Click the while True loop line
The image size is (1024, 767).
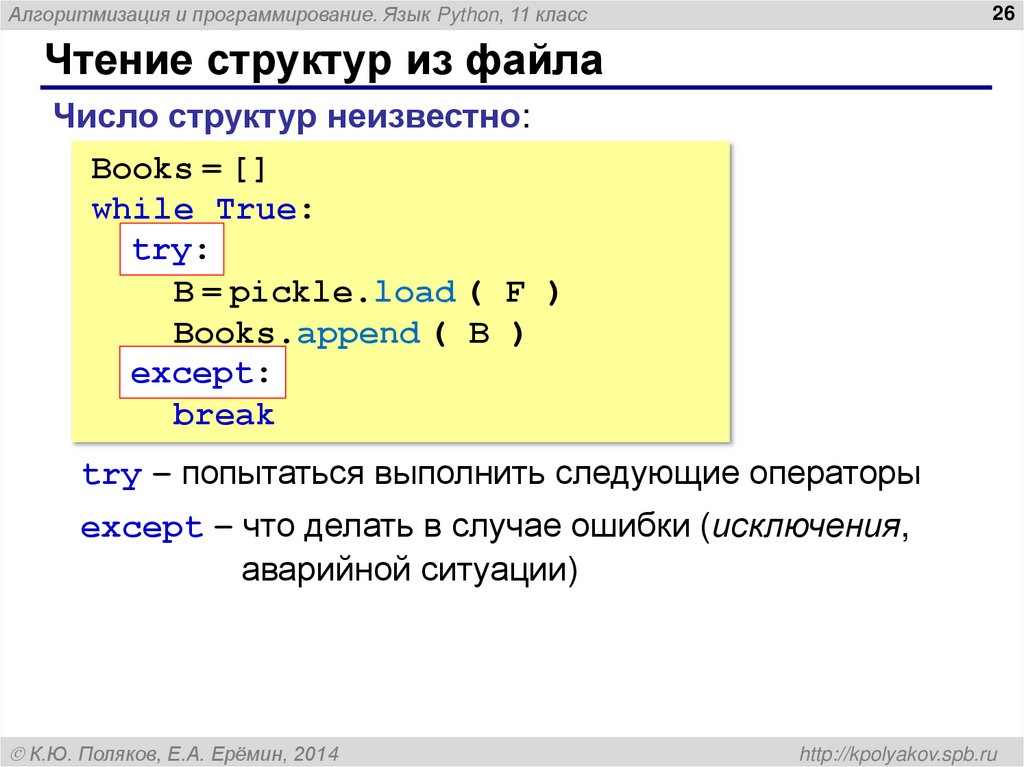click(x=201, y=209)
